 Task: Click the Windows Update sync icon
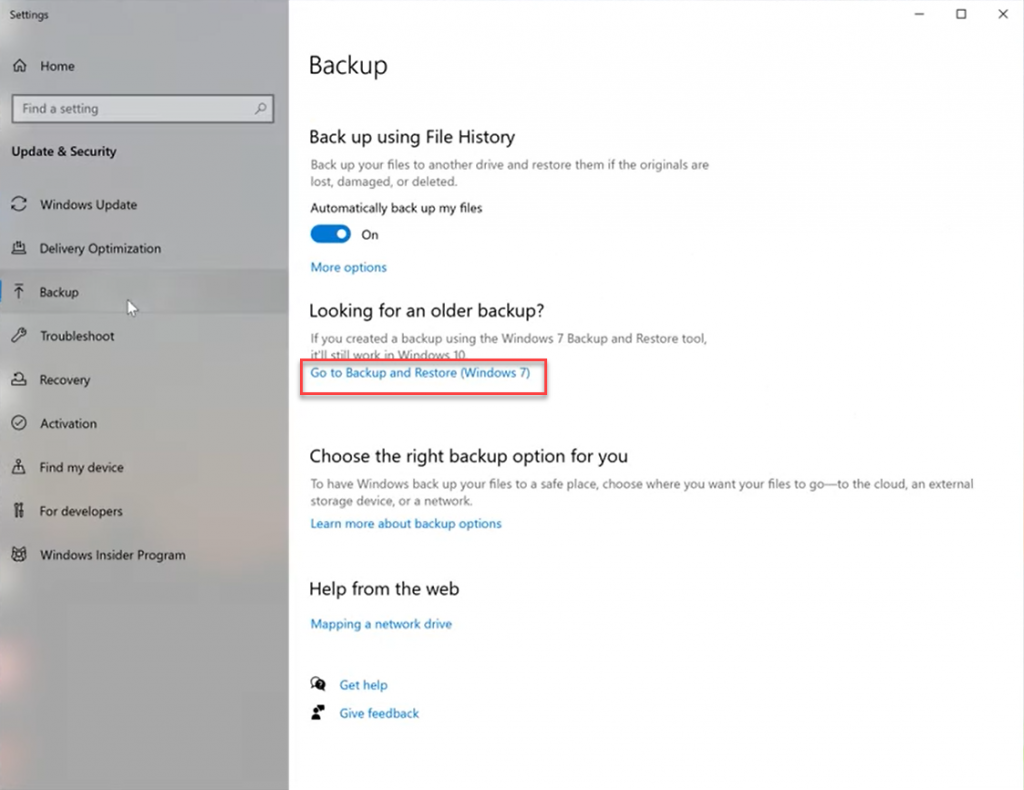(19, 204)
